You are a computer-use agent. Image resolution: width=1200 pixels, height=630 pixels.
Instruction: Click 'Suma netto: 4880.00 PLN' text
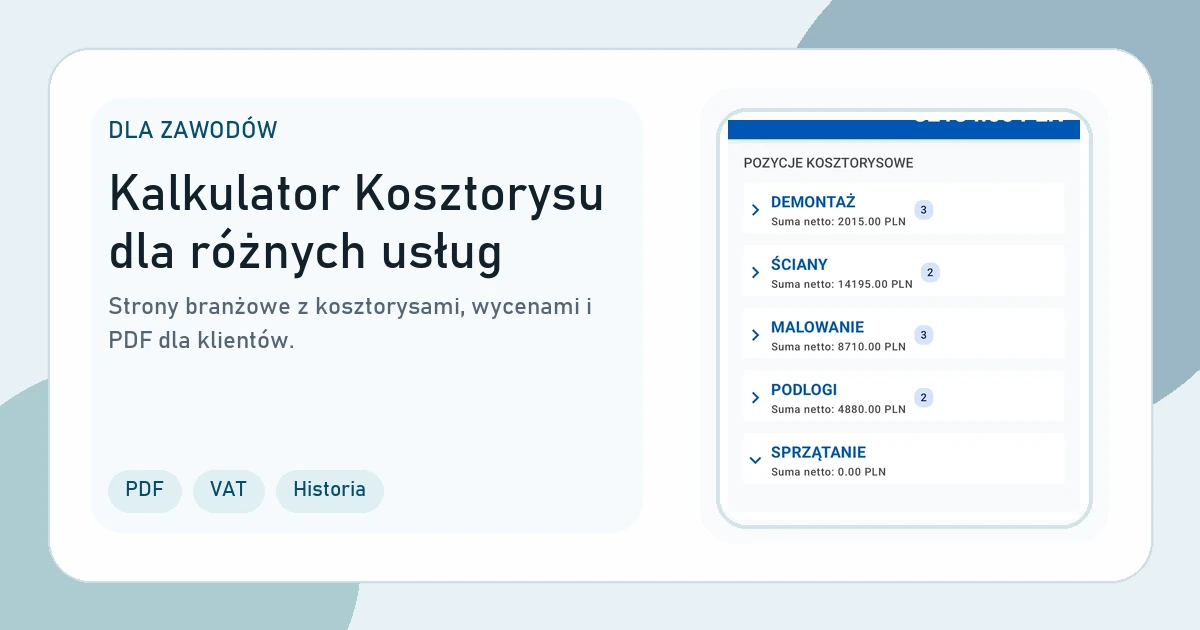[838, 409]
